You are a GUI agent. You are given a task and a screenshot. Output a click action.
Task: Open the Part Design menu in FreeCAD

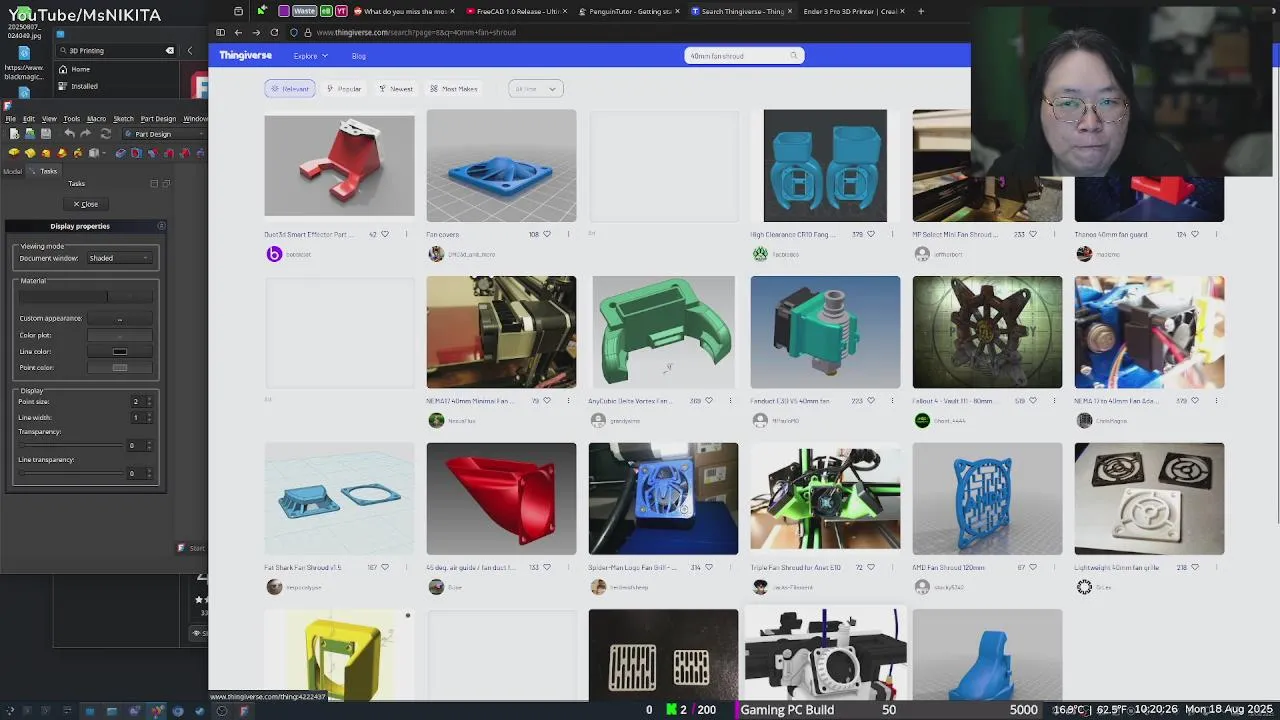(x=158, y=119)
